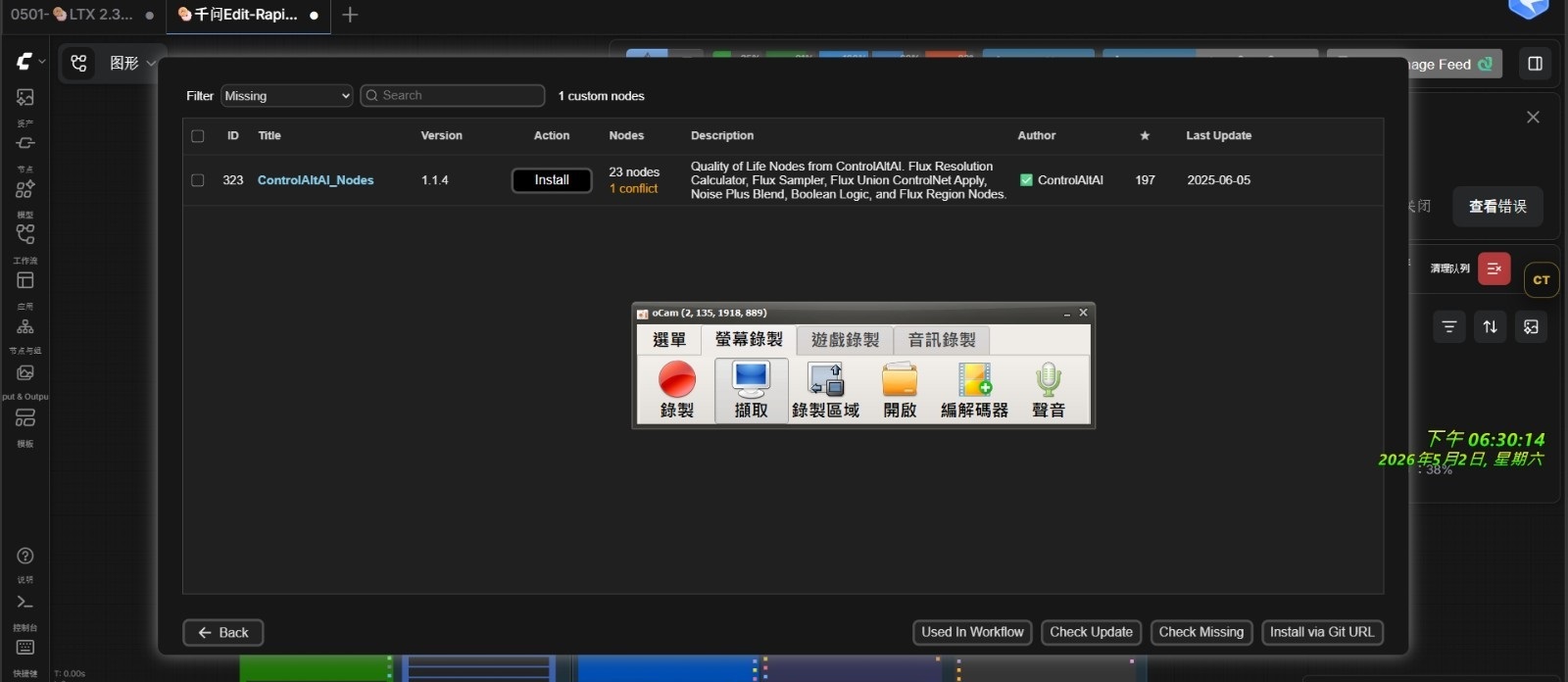
Task: Tick the select-all checkbox in table header
Action: tap(198, 136)
